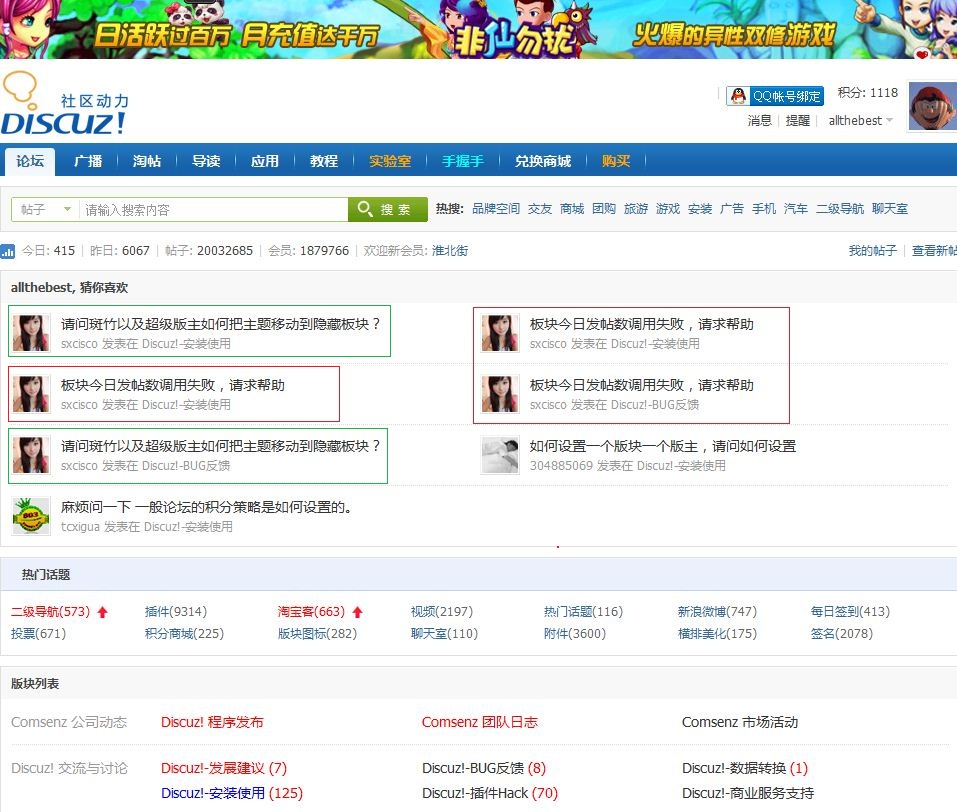Open hot topic 每日签到(413)

(850, 612)
